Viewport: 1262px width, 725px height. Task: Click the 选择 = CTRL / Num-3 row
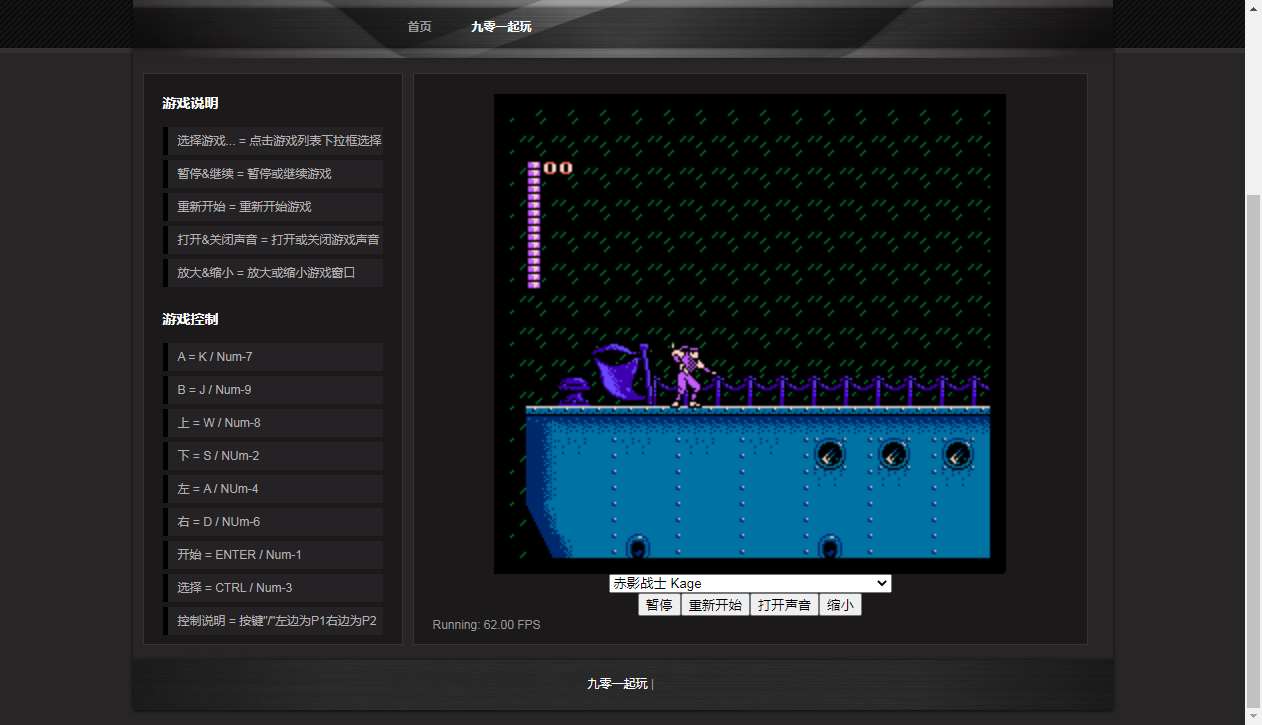pyautogui.click(x=273, y=588)
